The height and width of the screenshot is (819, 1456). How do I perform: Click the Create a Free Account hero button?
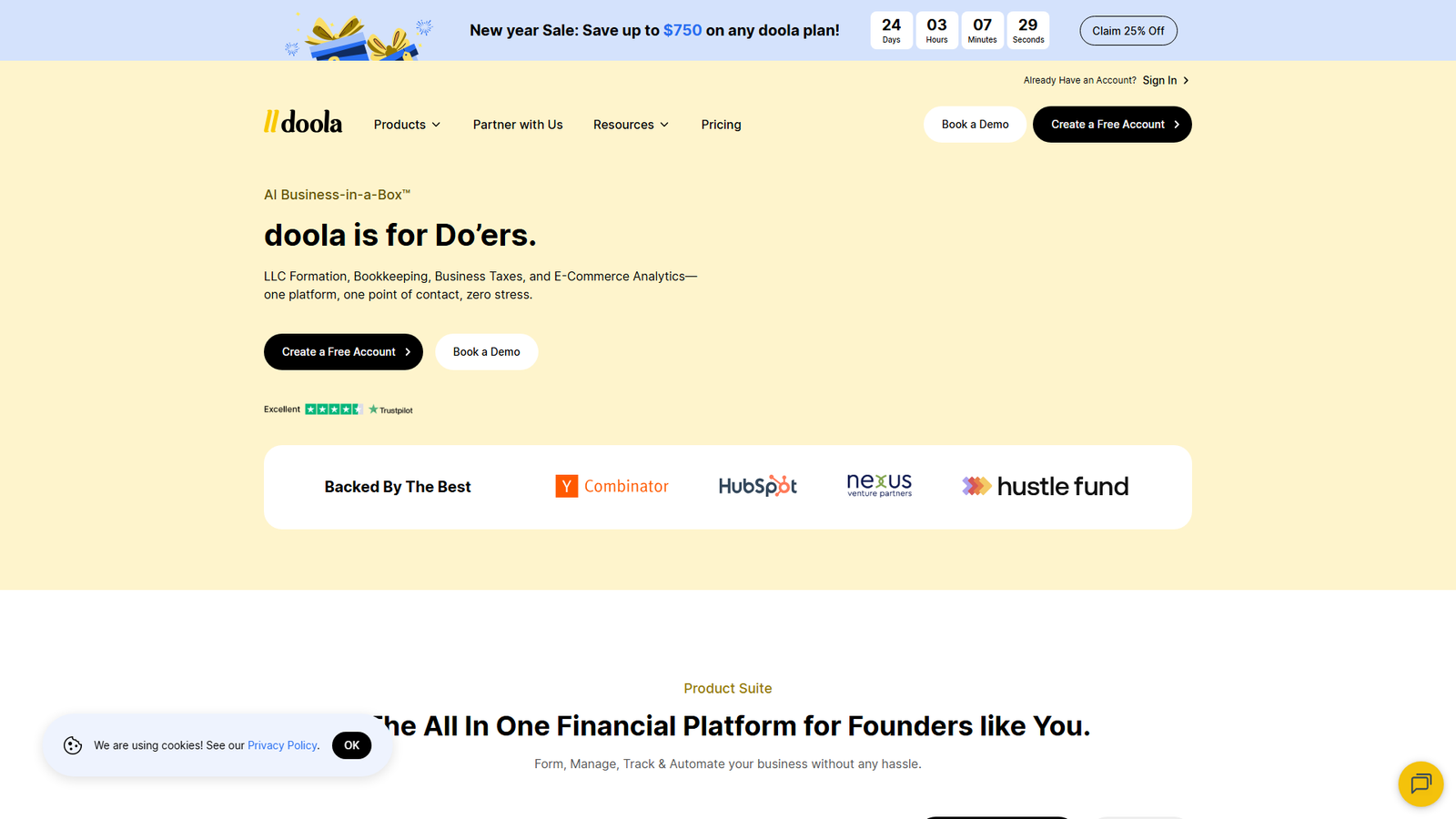343,351
